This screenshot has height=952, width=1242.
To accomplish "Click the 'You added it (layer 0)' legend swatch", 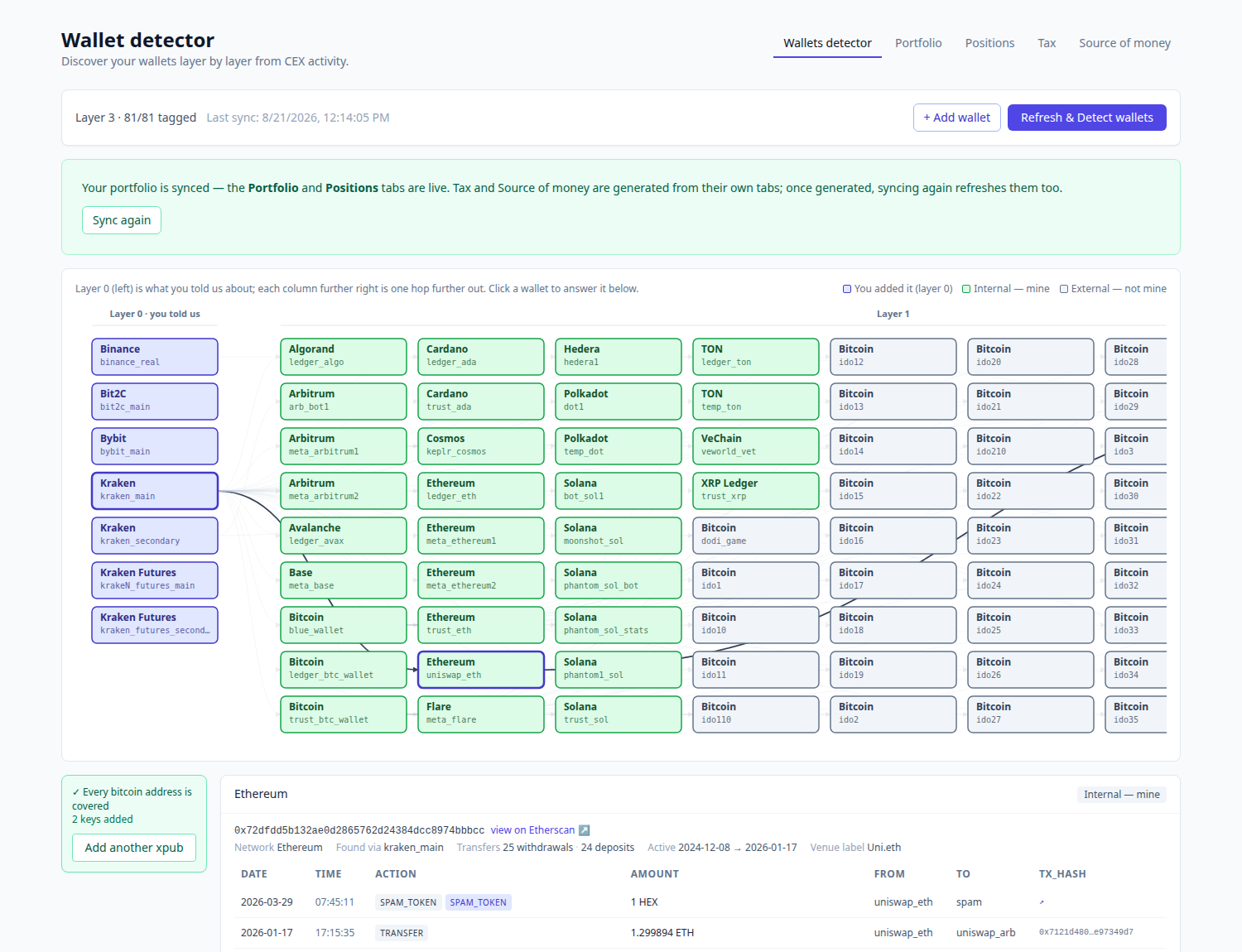I will (847, 289).
